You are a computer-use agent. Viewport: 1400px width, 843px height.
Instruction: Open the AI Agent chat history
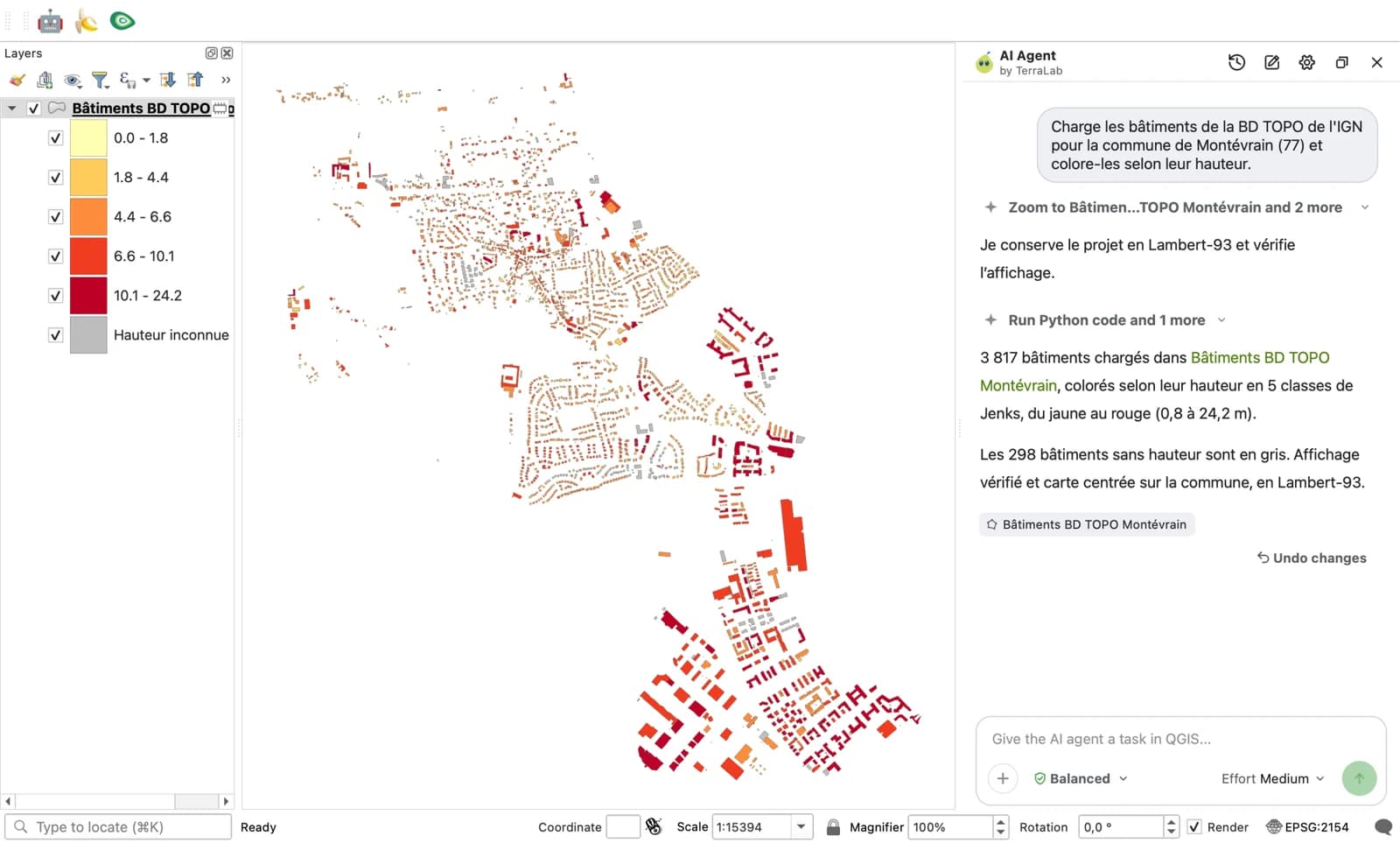tap(1236, 62)
